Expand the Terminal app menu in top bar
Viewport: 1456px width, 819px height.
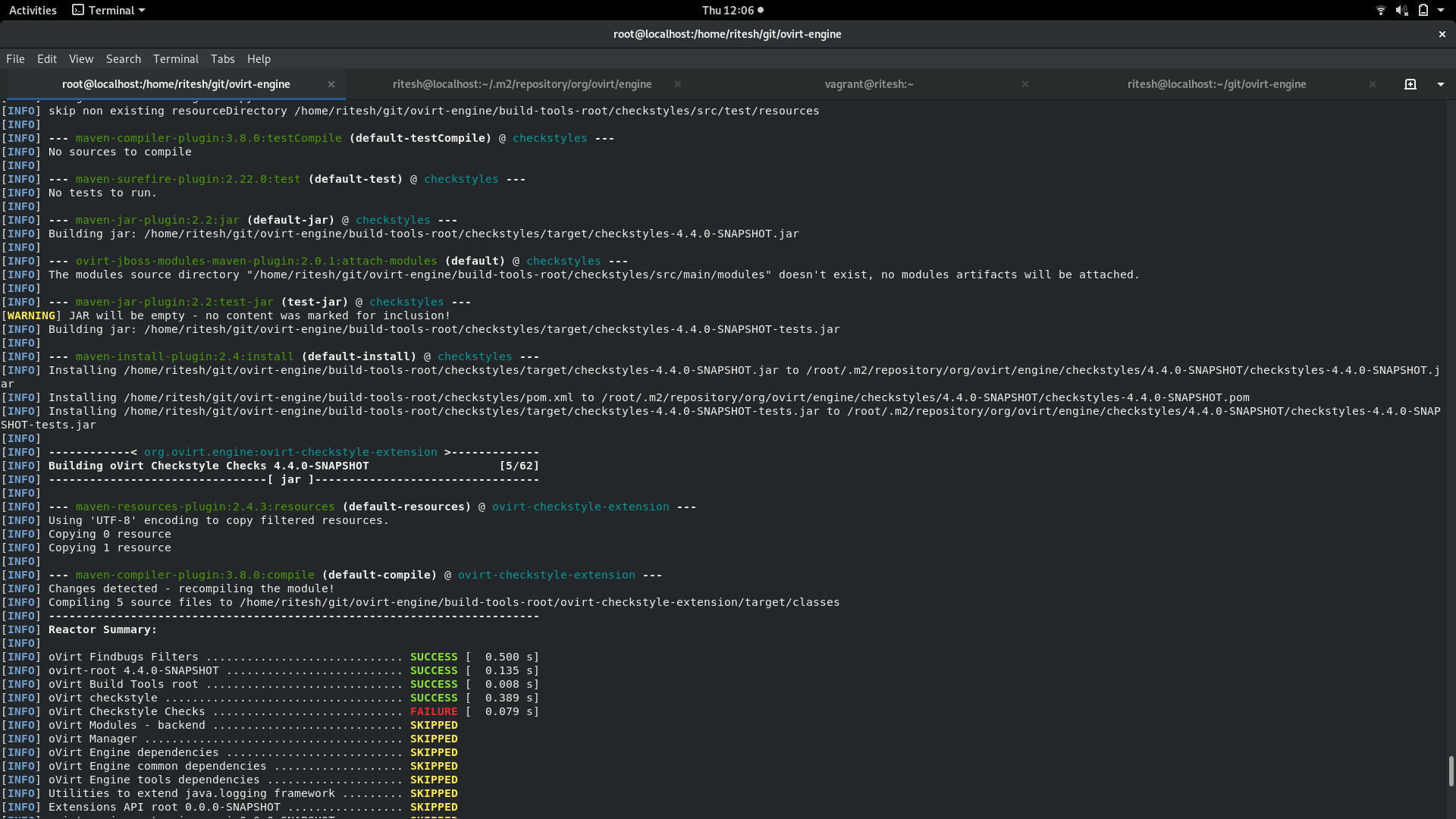click(108, 10)
